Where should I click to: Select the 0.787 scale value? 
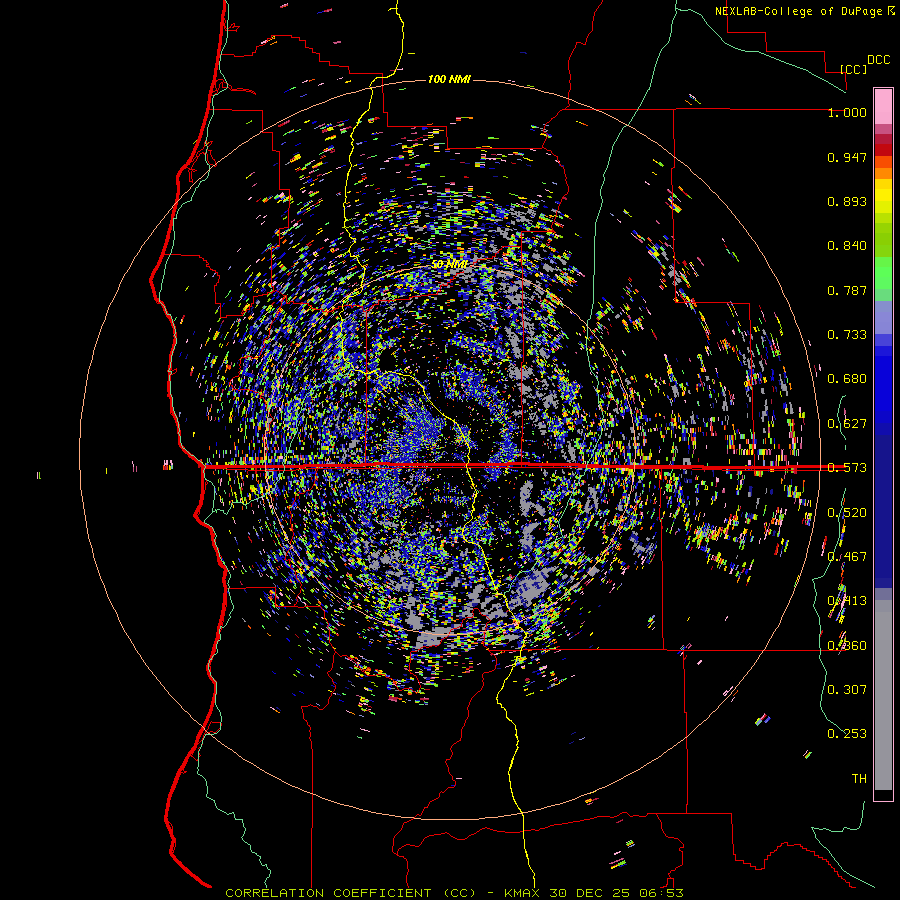847,290
